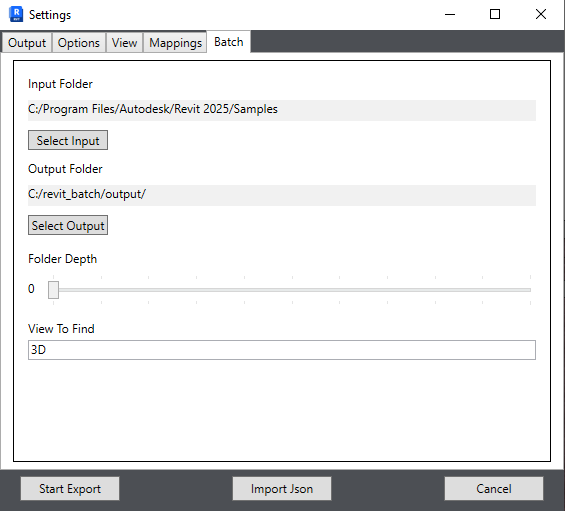Click the middle of Folder Depth slider track
565x511 pixels.
292,290
